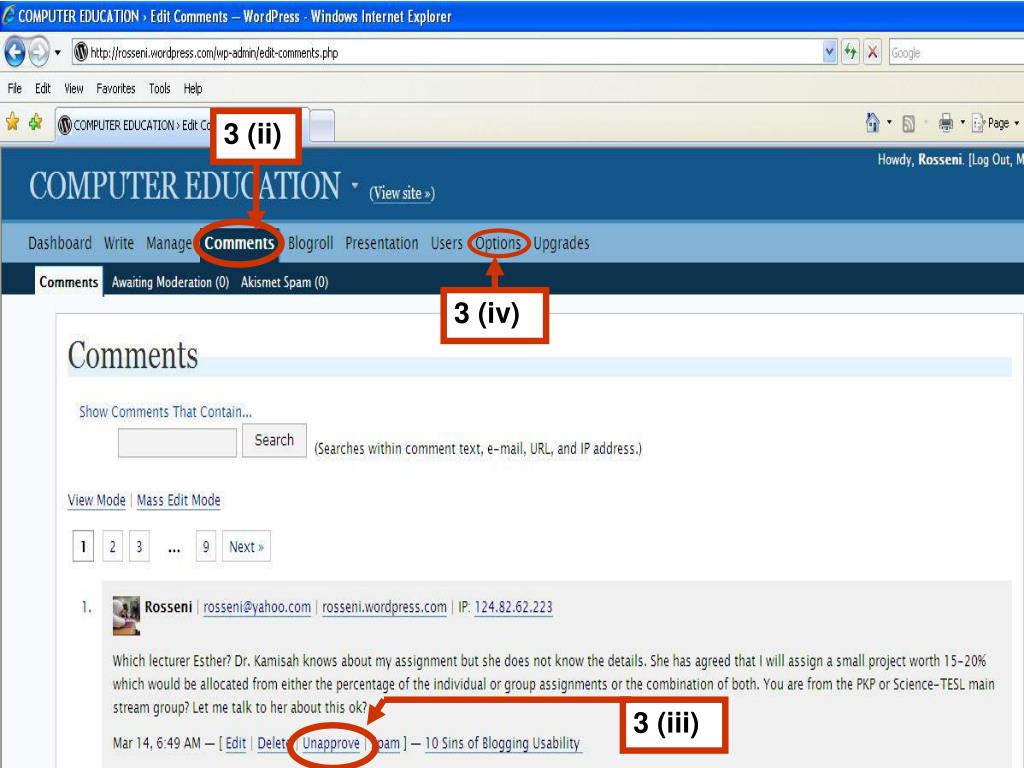The width and height of the screenshot is (1024, 768).
Task: Click the Next » pagination link
Action: (x=246, y=546)
